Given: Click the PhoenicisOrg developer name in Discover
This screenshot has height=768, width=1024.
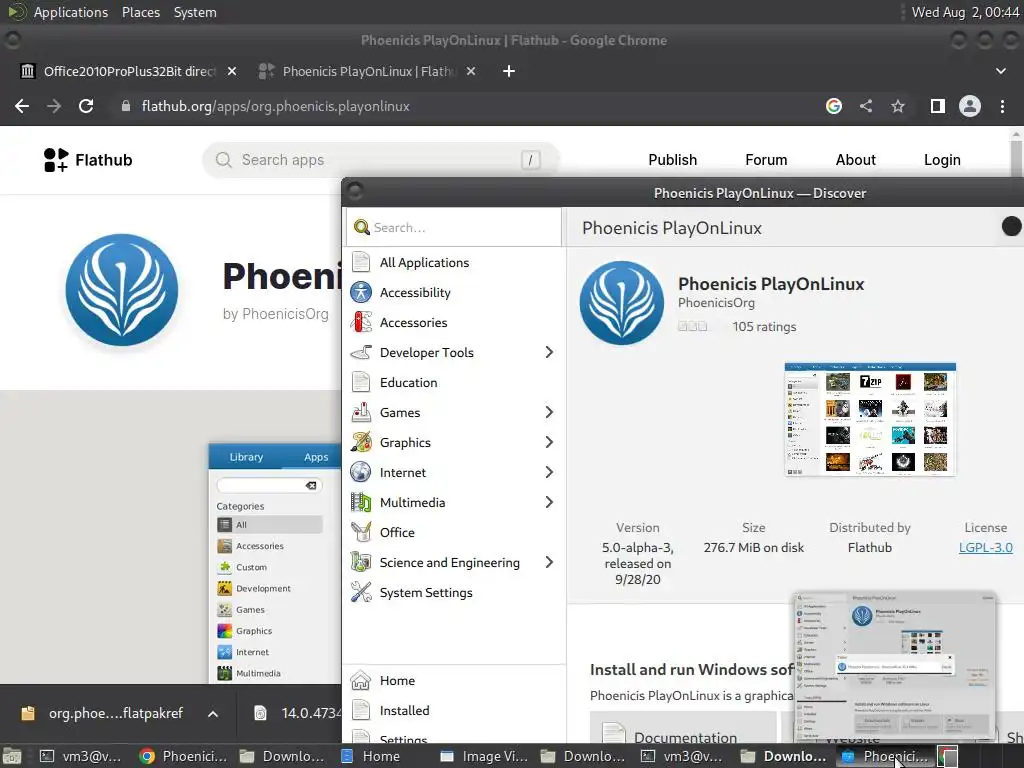Looking at the screenshot, I should point(716,303).
